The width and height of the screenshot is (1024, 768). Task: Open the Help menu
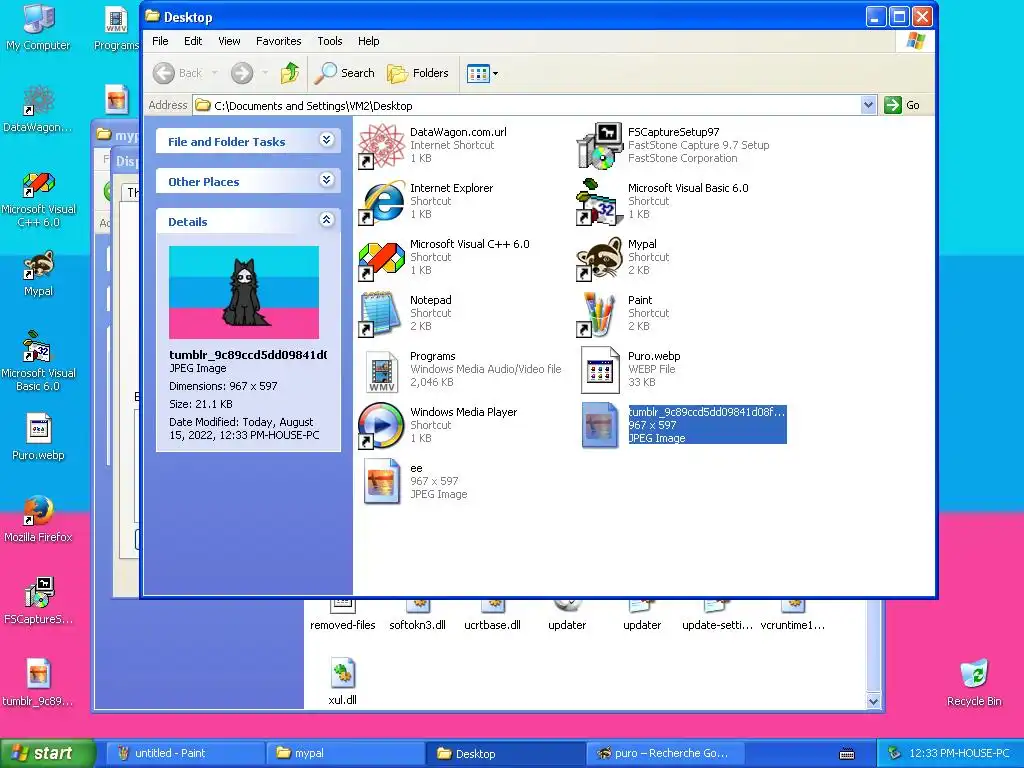click(x=368, y=41)
